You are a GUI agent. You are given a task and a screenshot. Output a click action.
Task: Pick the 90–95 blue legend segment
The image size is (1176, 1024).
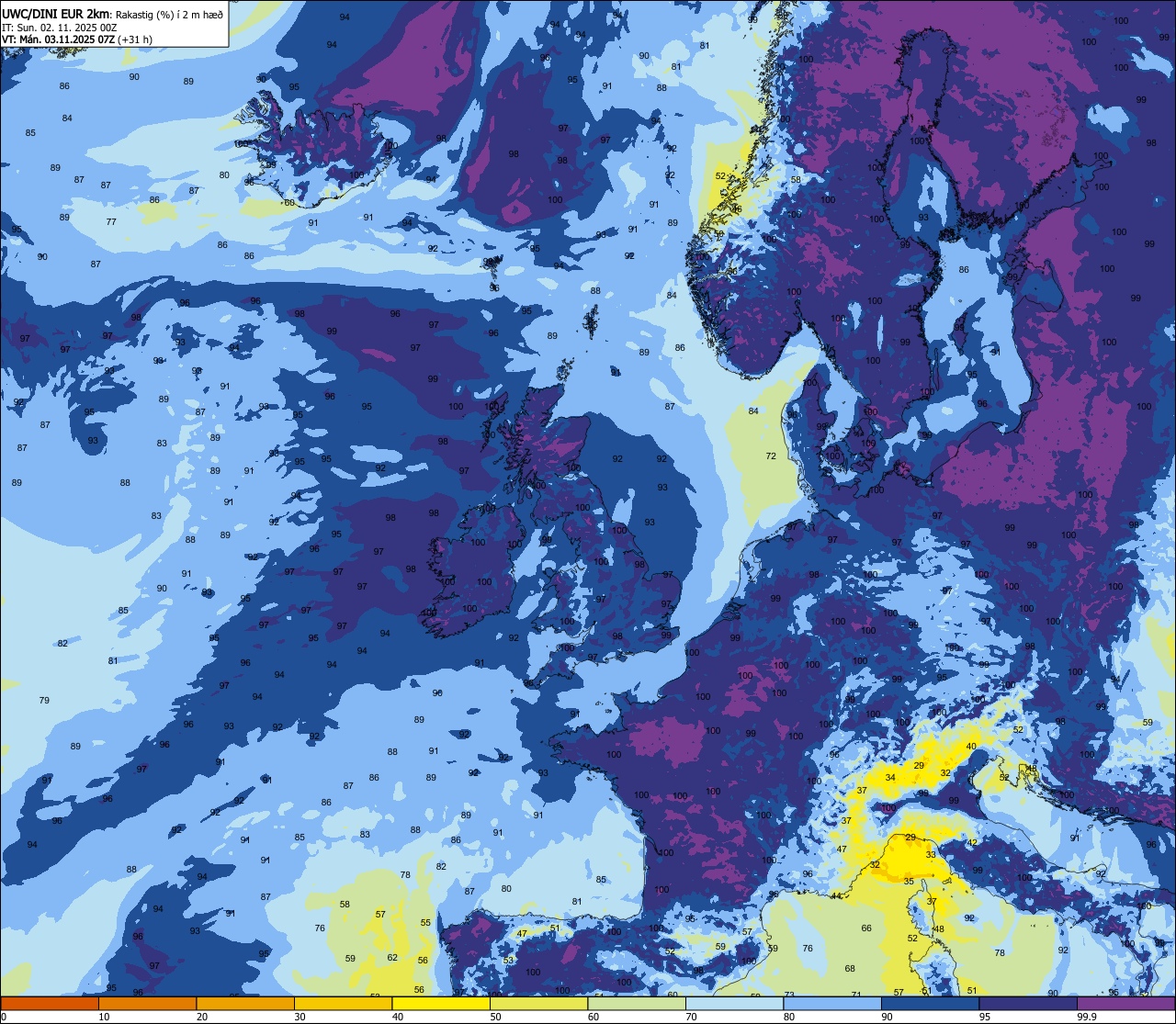pyautogui.click(x=930, y=1004)
